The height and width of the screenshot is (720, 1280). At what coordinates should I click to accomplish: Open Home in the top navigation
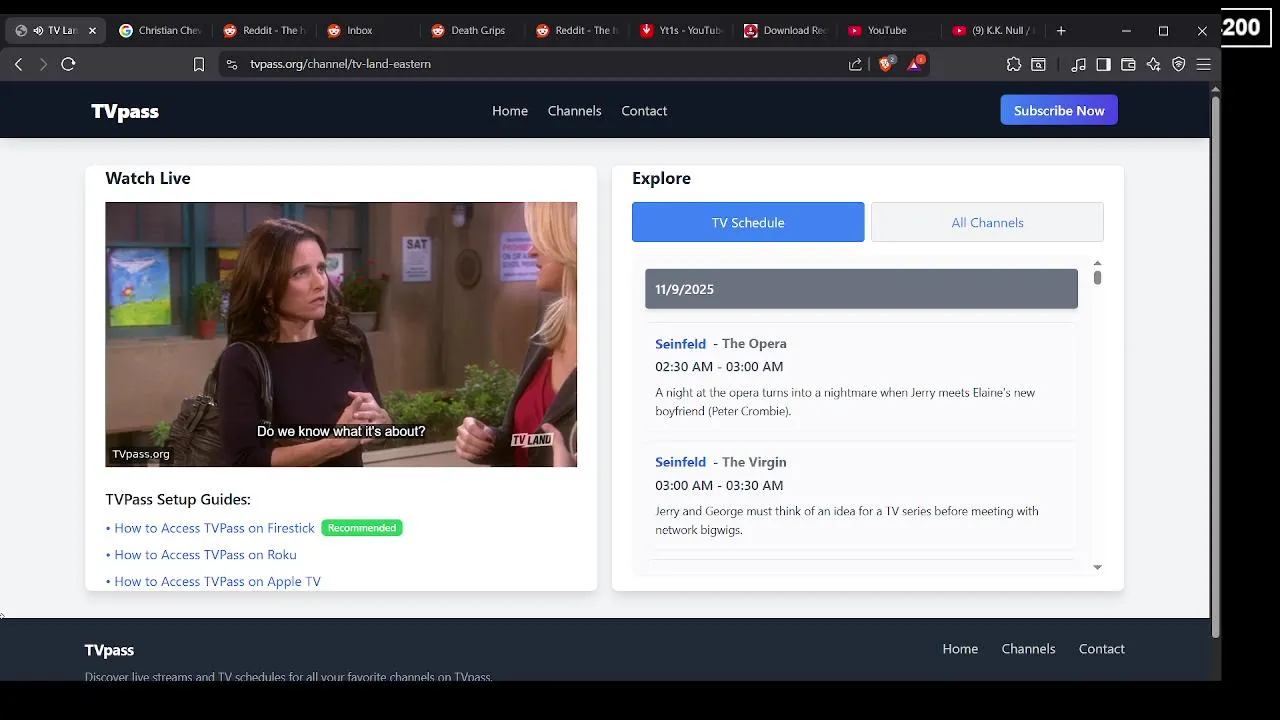[510, 111]
